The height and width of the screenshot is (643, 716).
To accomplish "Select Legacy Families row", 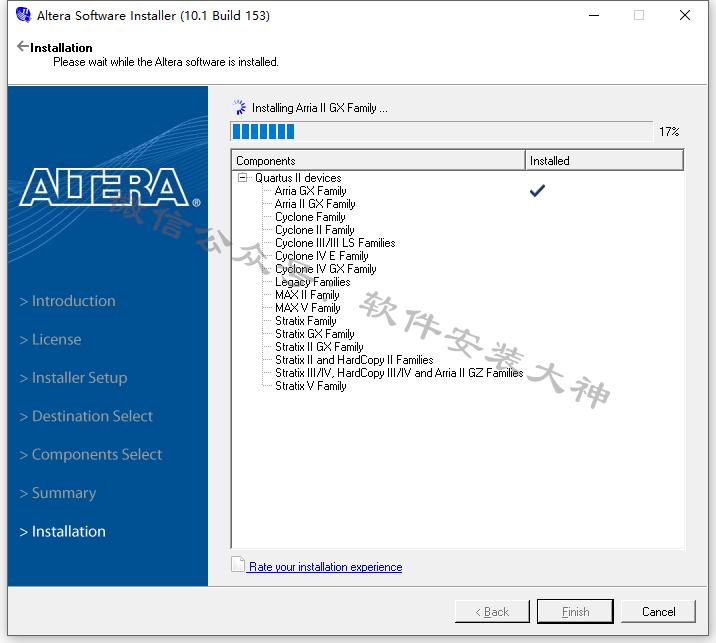I will click(312, 282).
